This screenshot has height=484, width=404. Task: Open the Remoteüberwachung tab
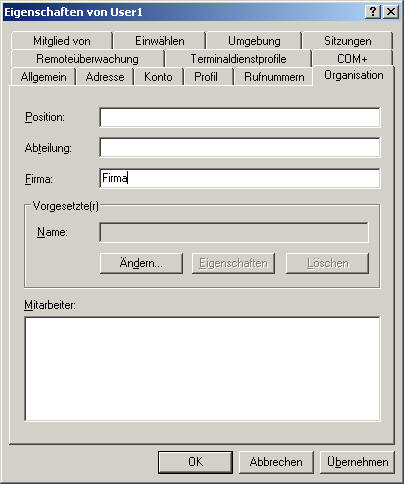pyautogui.click(x=87, y=59)
